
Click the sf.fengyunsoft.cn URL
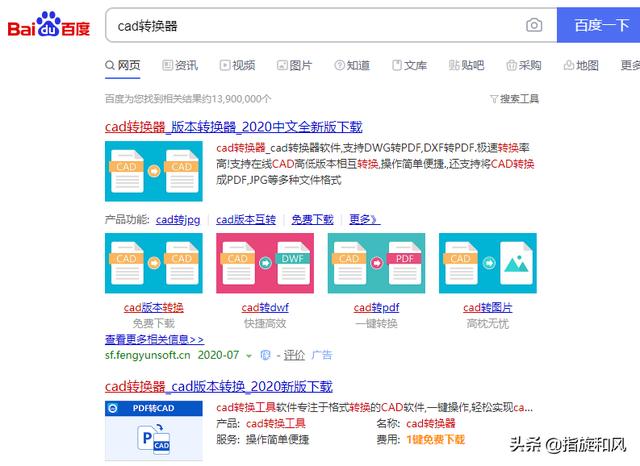point(148,355)
